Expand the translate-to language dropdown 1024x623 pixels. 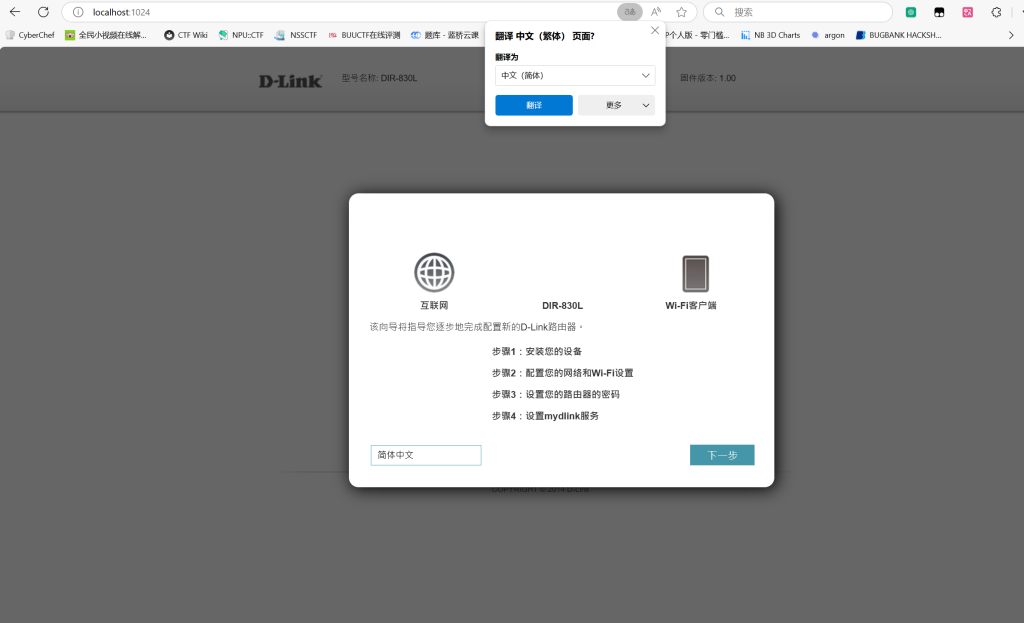(575, 75)
